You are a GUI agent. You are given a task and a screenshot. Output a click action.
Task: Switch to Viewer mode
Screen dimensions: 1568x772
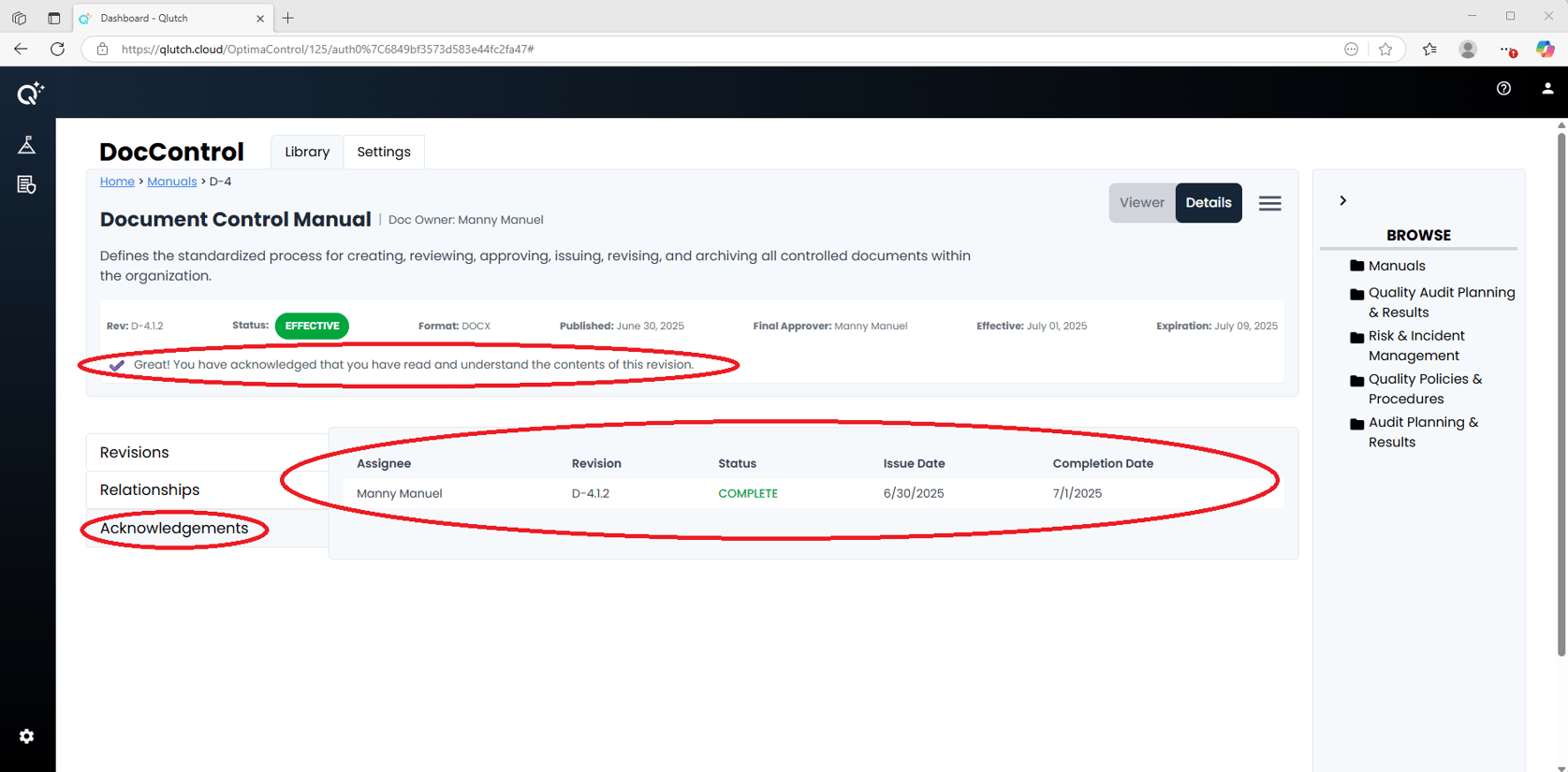click(1141, 203)
